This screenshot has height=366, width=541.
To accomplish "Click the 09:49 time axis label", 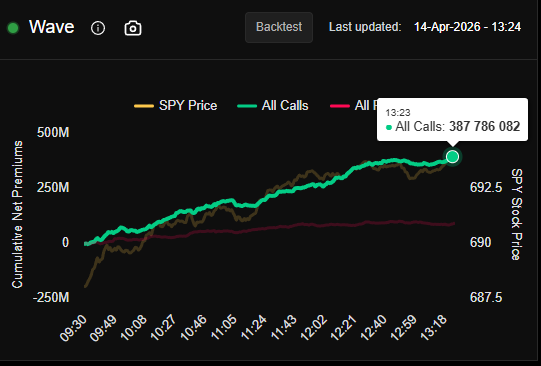I will (x=103, y=328).
